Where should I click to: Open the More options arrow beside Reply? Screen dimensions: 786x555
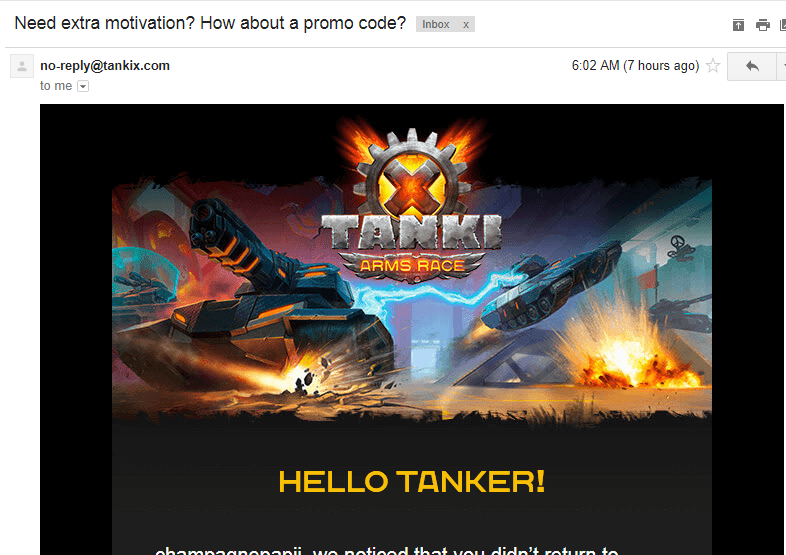tap(782, 66)
